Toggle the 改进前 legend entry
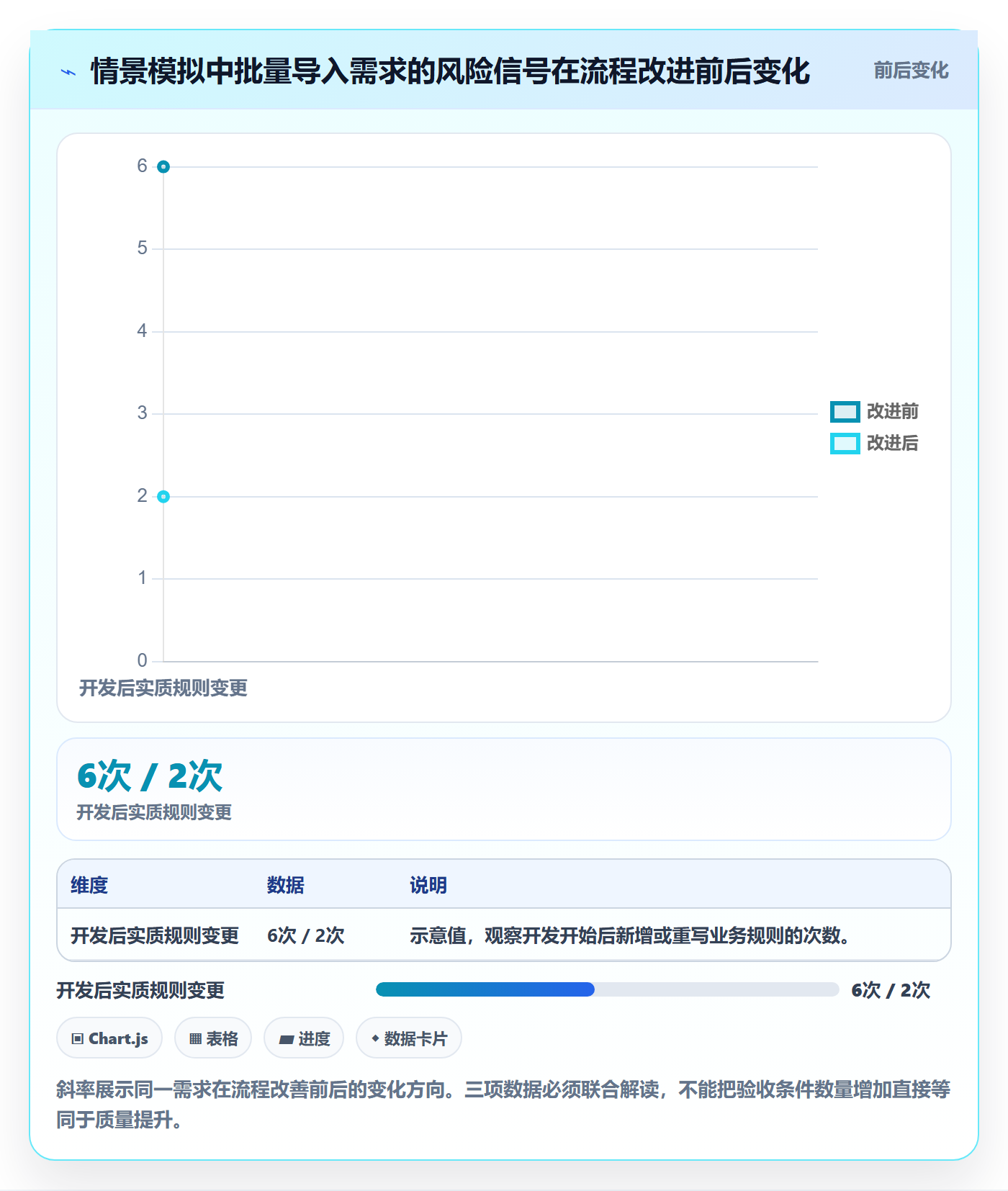 click(874, 411)
